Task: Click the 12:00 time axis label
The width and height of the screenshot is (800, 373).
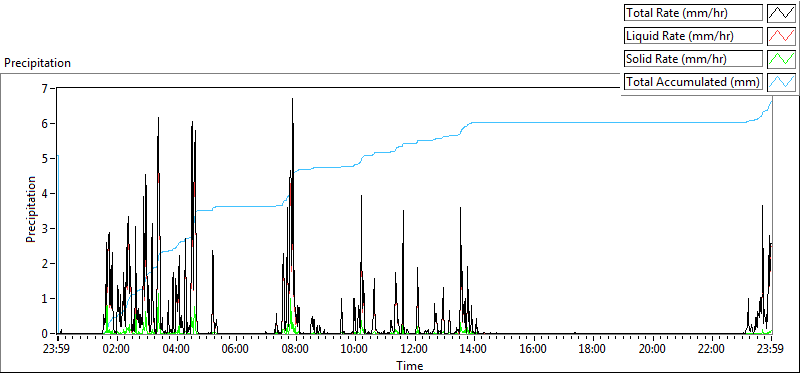Action: 414,350
